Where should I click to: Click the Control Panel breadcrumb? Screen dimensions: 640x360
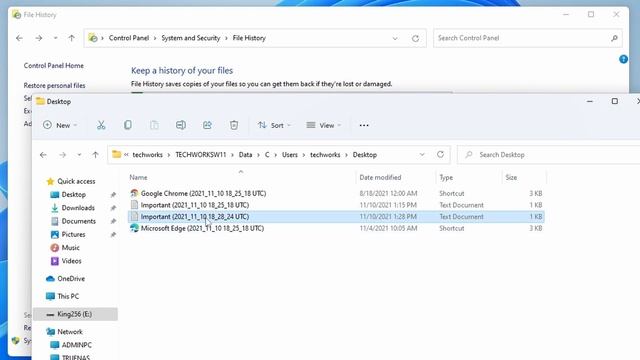129,38
